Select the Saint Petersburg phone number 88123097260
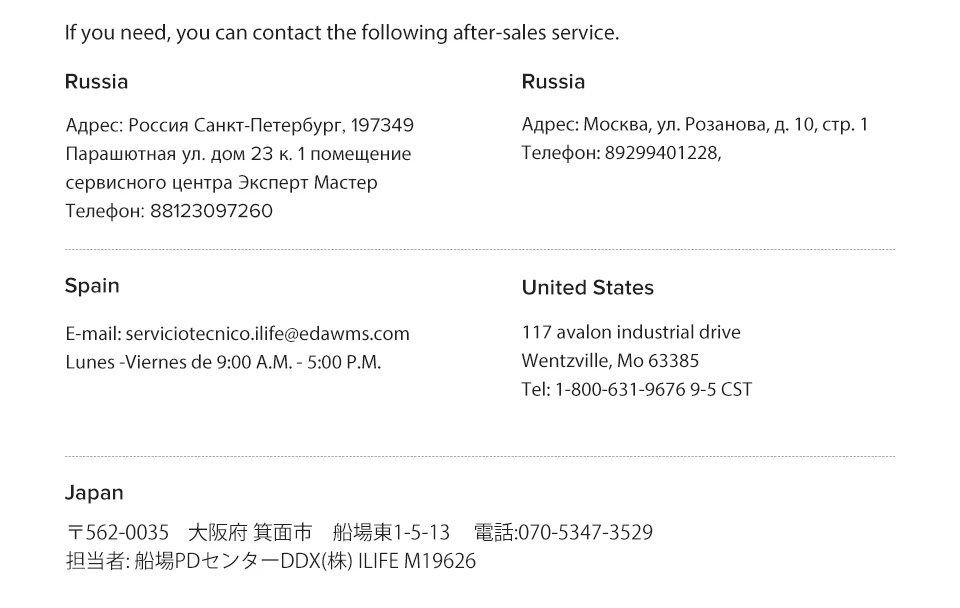 tap(211, 211)
